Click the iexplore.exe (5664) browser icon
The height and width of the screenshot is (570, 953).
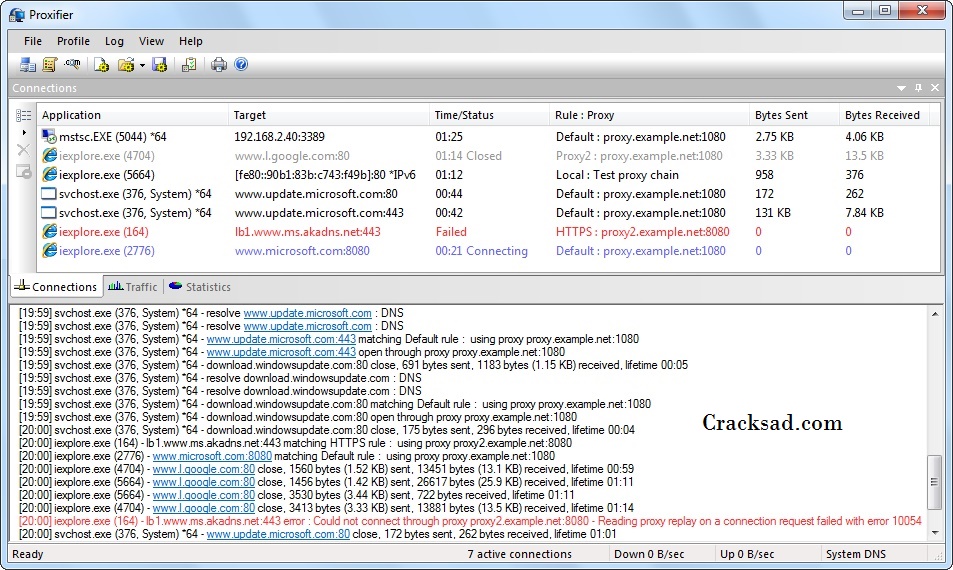click(x=49, y=174)
